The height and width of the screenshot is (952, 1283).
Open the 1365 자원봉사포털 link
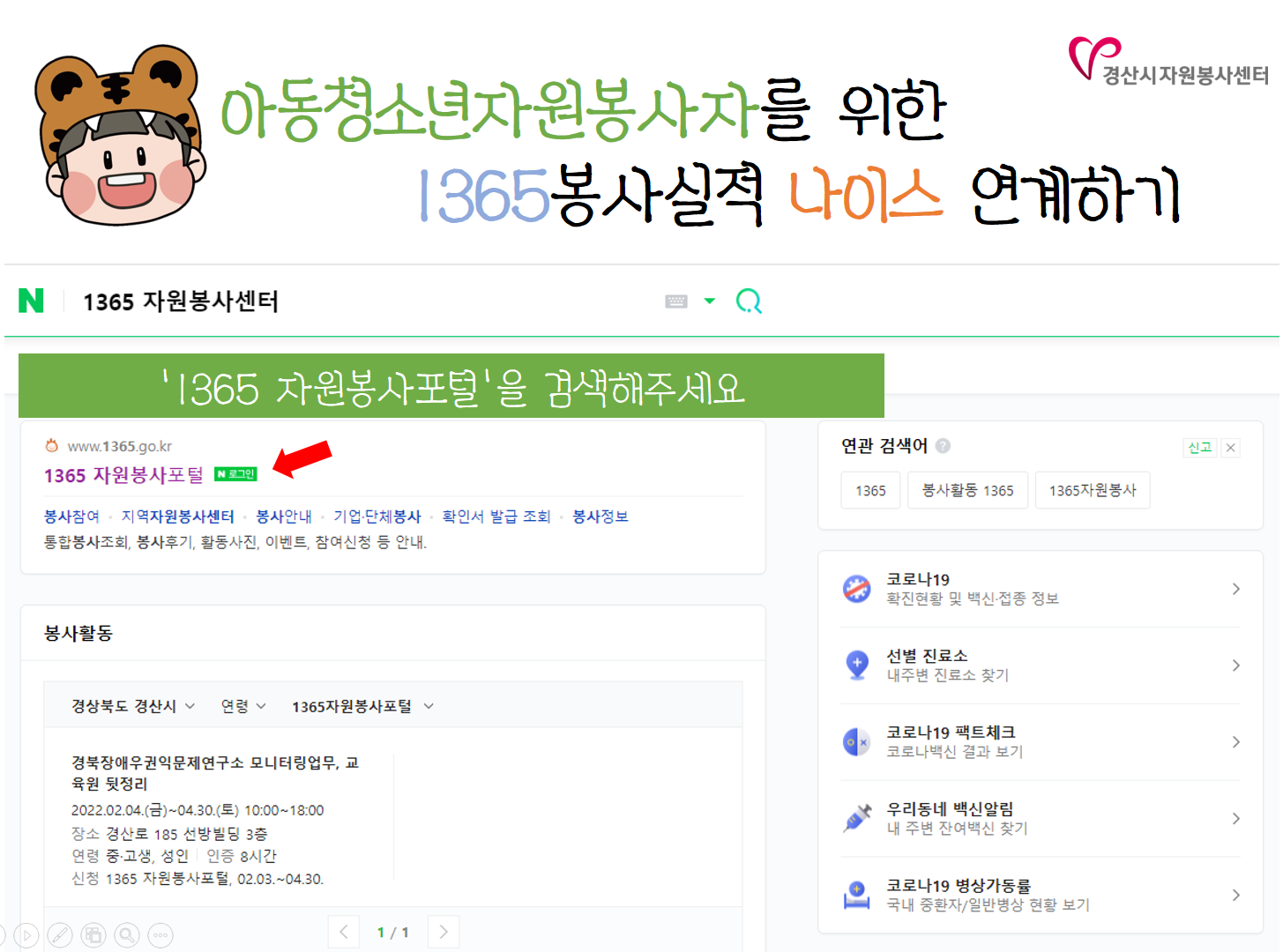click(x=123, y=475)
